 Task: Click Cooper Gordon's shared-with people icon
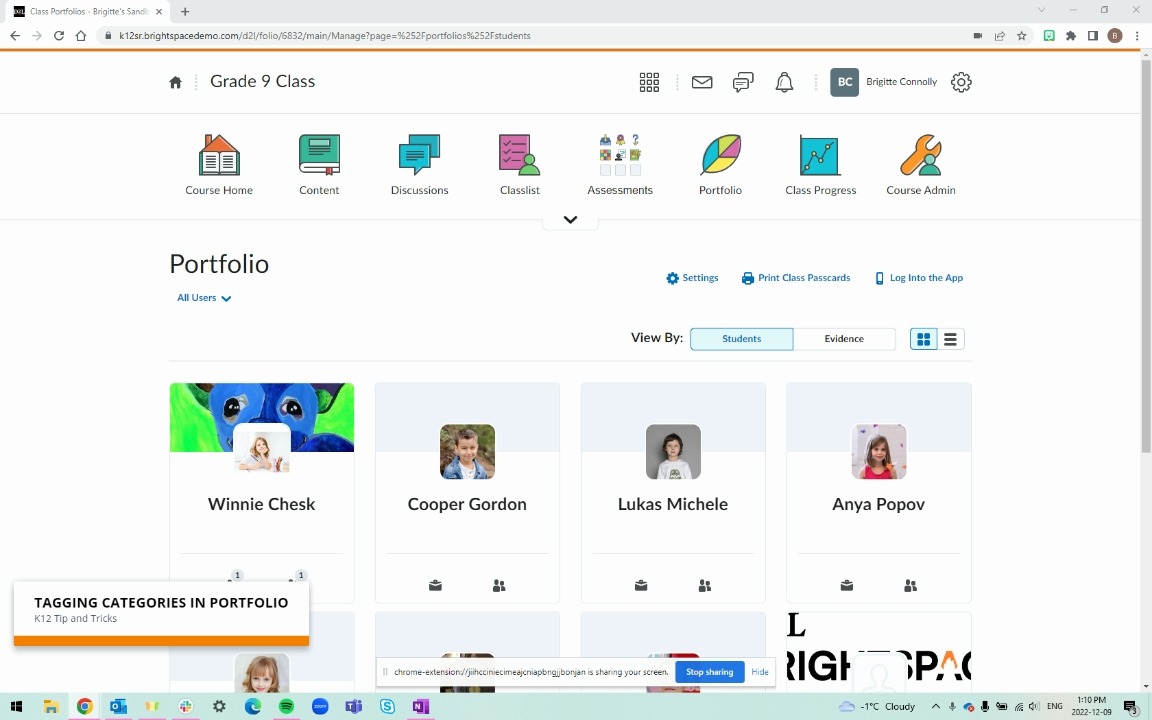(x=499, y=586)
